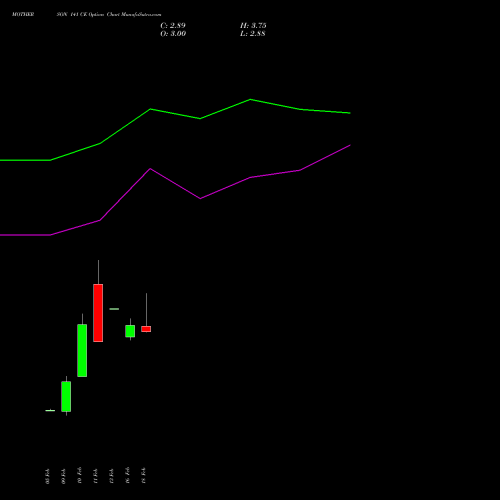Click the close value 'C: 2.89'
The image size is (500, 500).
[x=173, y=25]
